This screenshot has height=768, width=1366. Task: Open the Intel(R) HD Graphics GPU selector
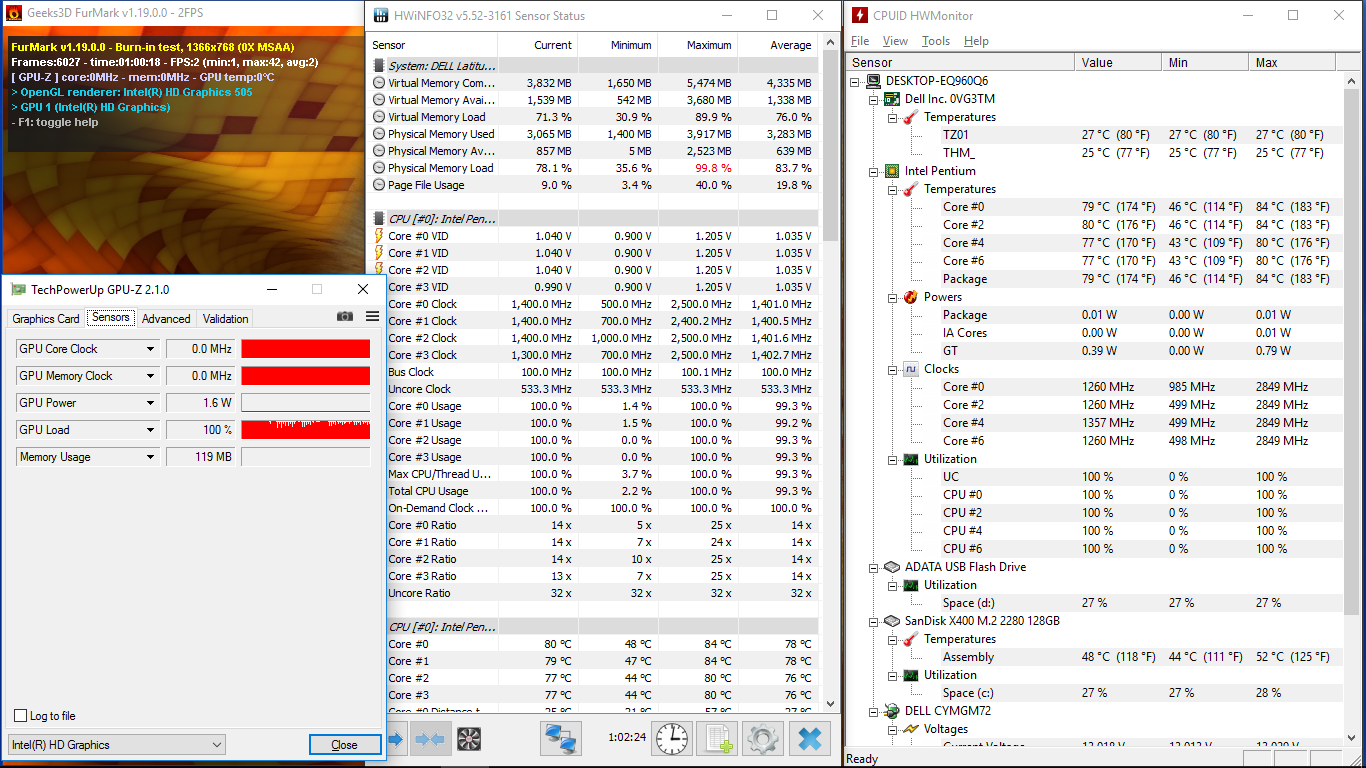pos(117,745)
